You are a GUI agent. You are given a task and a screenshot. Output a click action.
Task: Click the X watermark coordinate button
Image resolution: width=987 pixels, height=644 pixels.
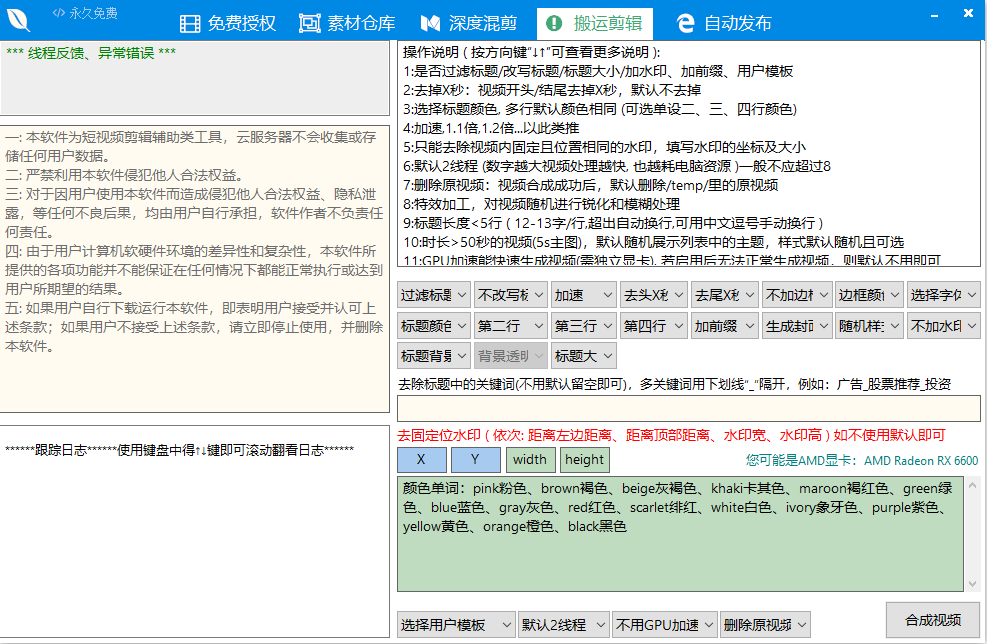(x=421, y=459)
